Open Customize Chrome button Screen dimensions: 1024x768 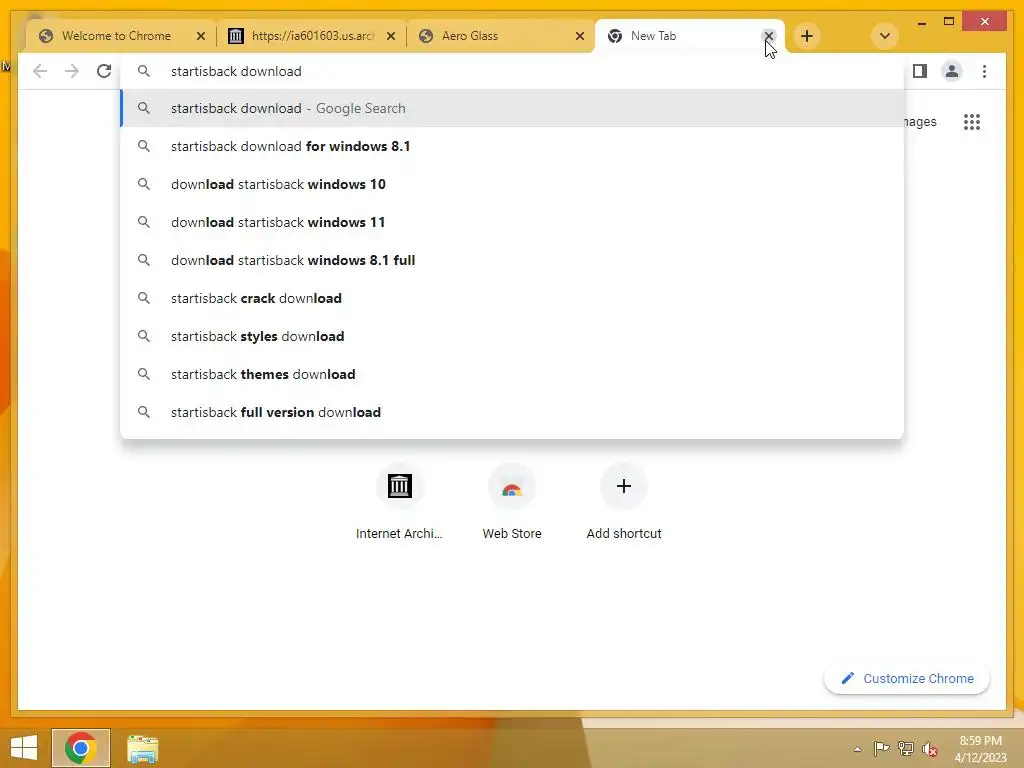coord(906,679)
